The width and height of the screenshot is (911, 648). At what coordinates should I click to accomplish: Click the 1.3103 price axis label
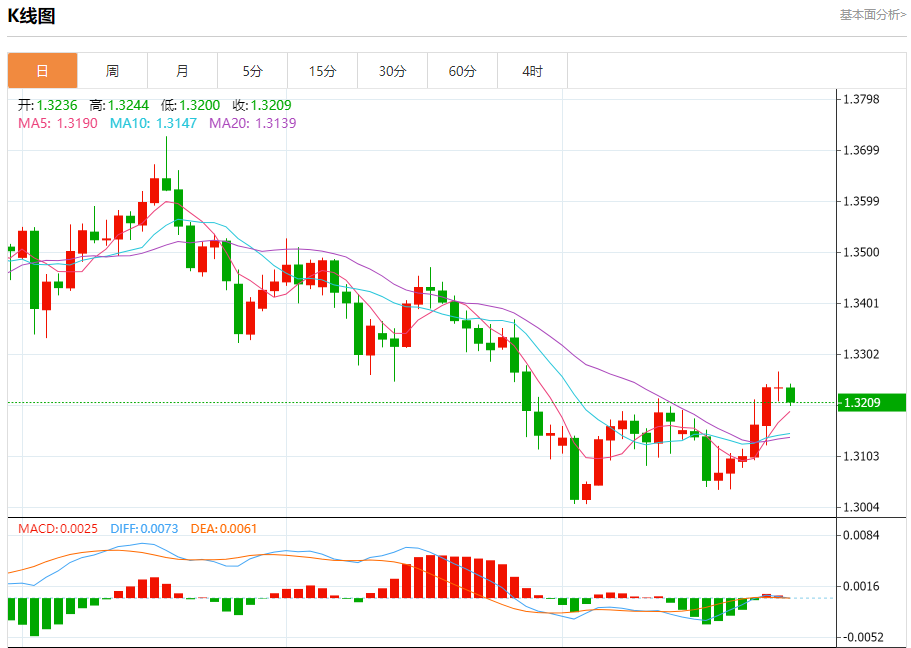(x=862, y=456)
